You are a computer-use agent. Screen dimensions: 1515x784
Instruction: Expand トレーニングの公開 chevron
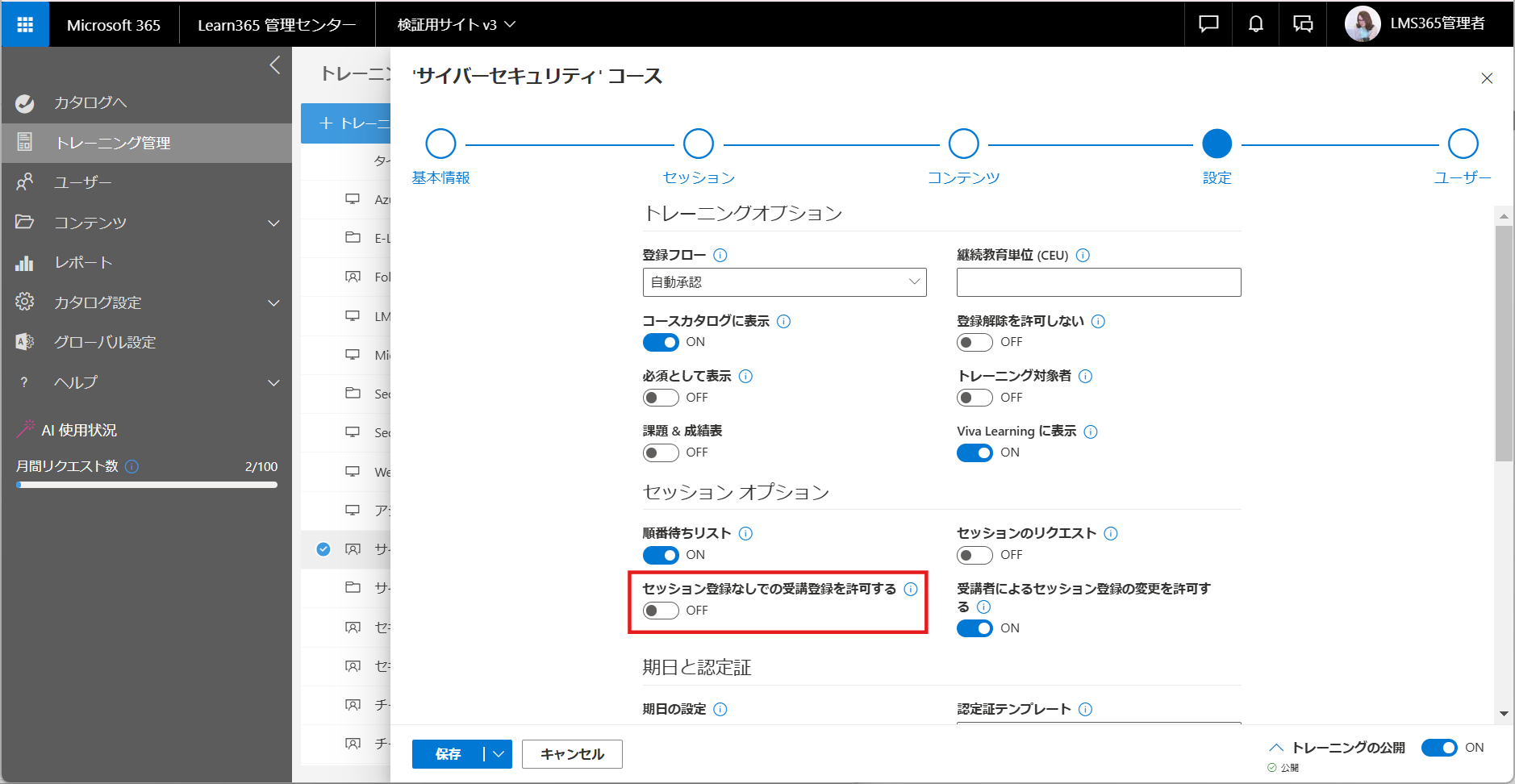(x=1276, y=748)
